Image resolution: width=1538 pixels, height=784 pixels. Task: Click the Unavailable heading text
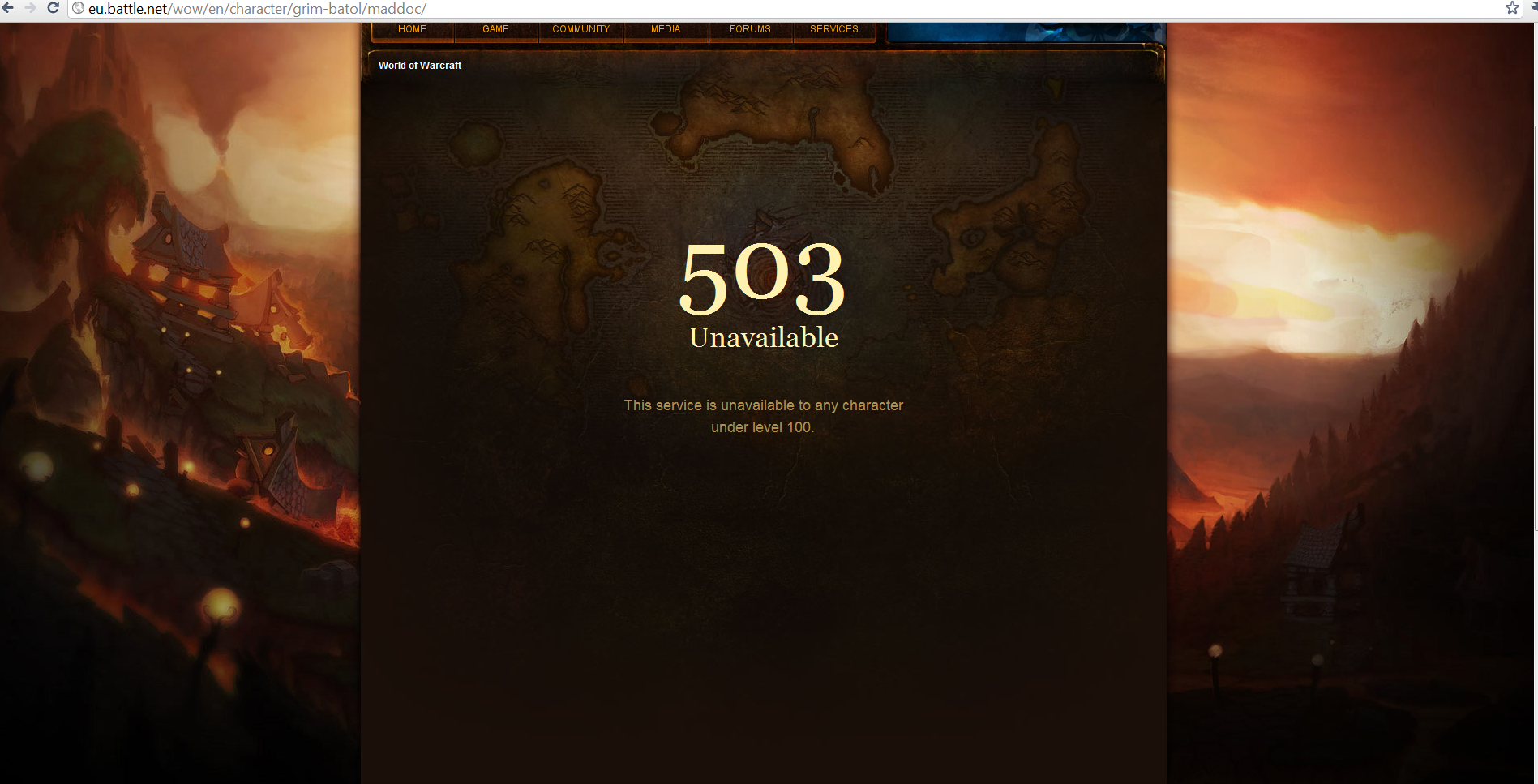coord(764,337)
